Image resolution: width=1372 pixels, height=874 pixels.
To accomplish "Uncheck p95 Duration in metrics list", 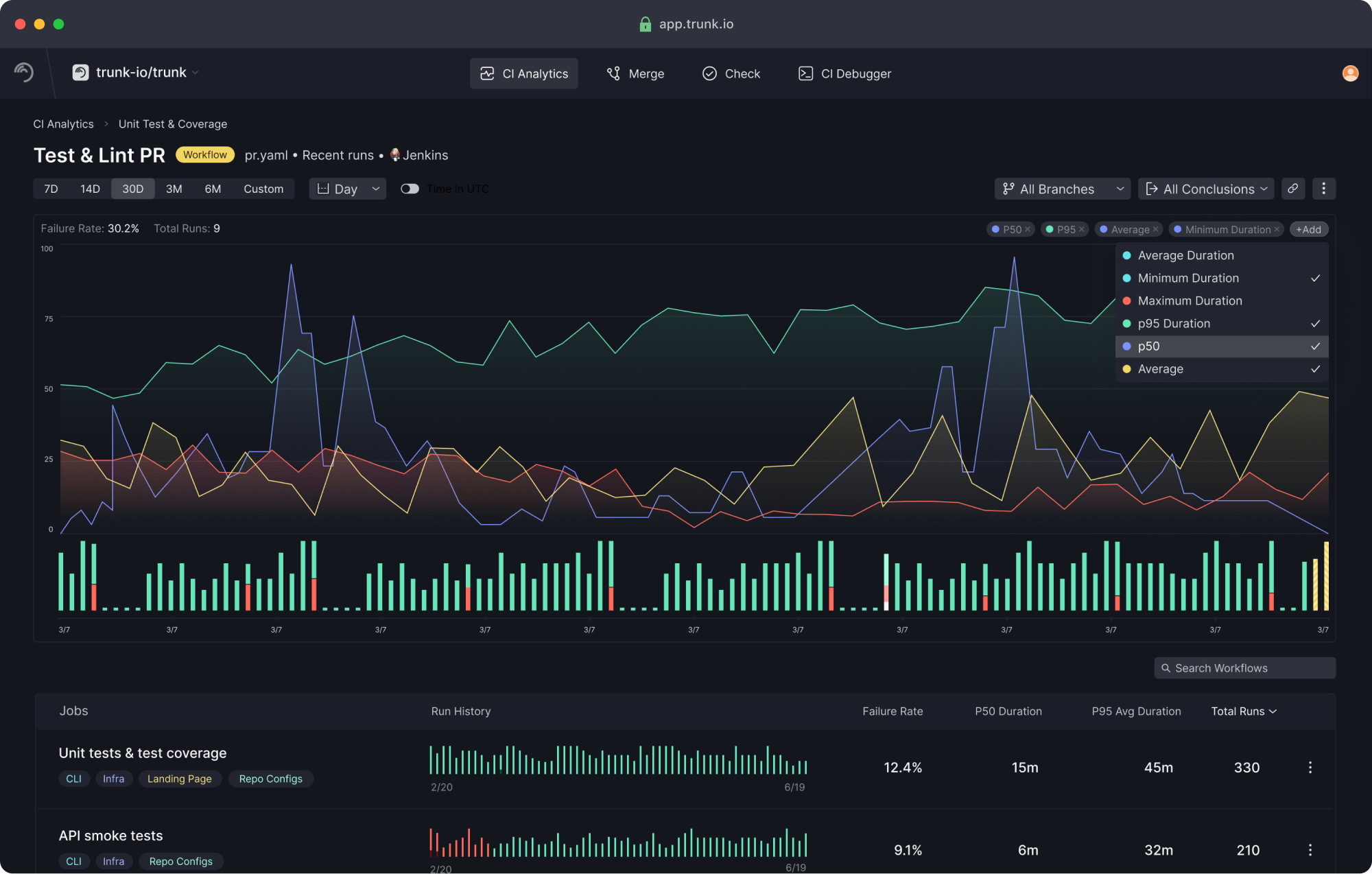I will coord(1222,324).
